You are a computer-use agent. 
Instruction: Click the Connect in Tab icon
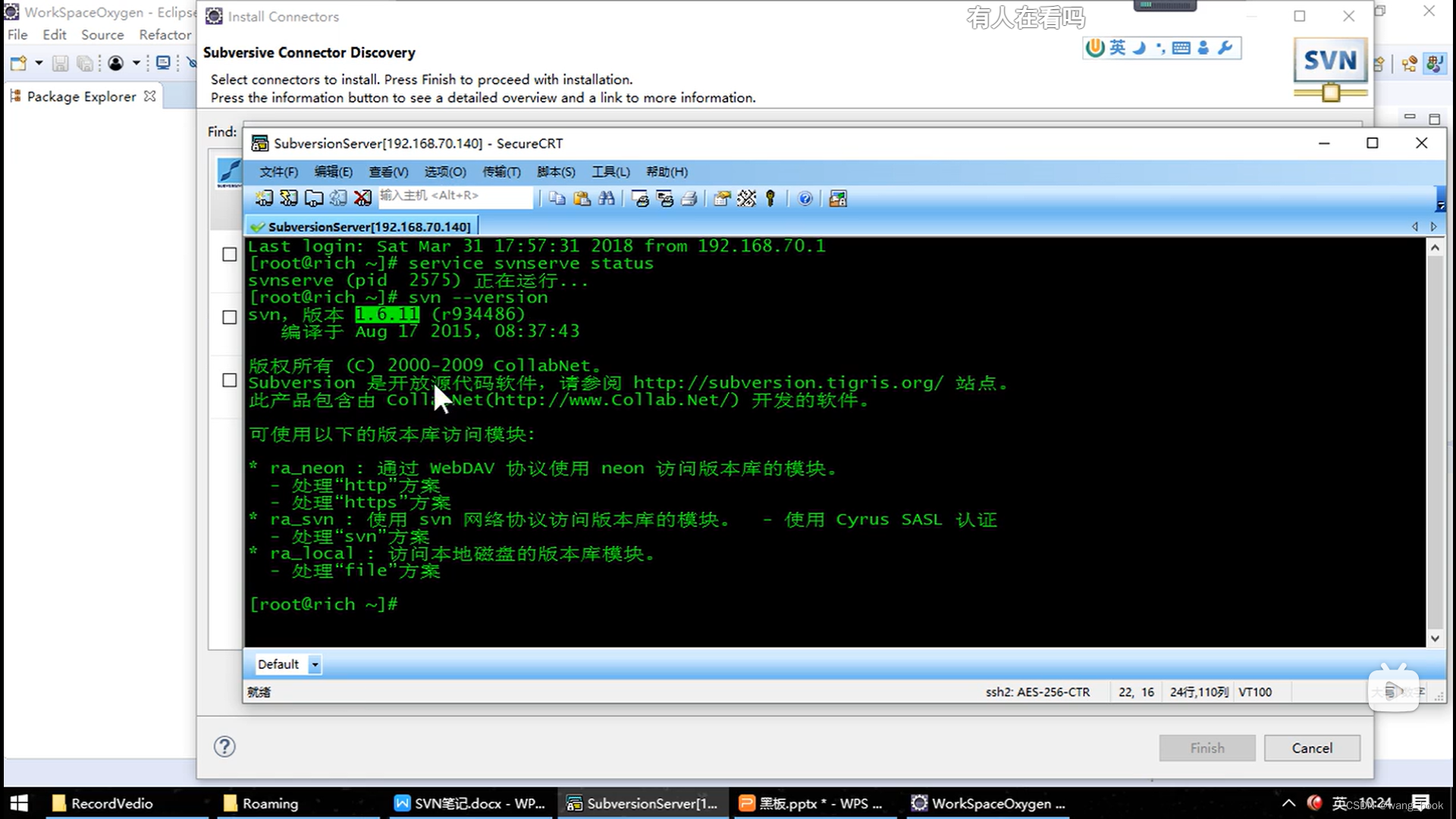[314, 199]
